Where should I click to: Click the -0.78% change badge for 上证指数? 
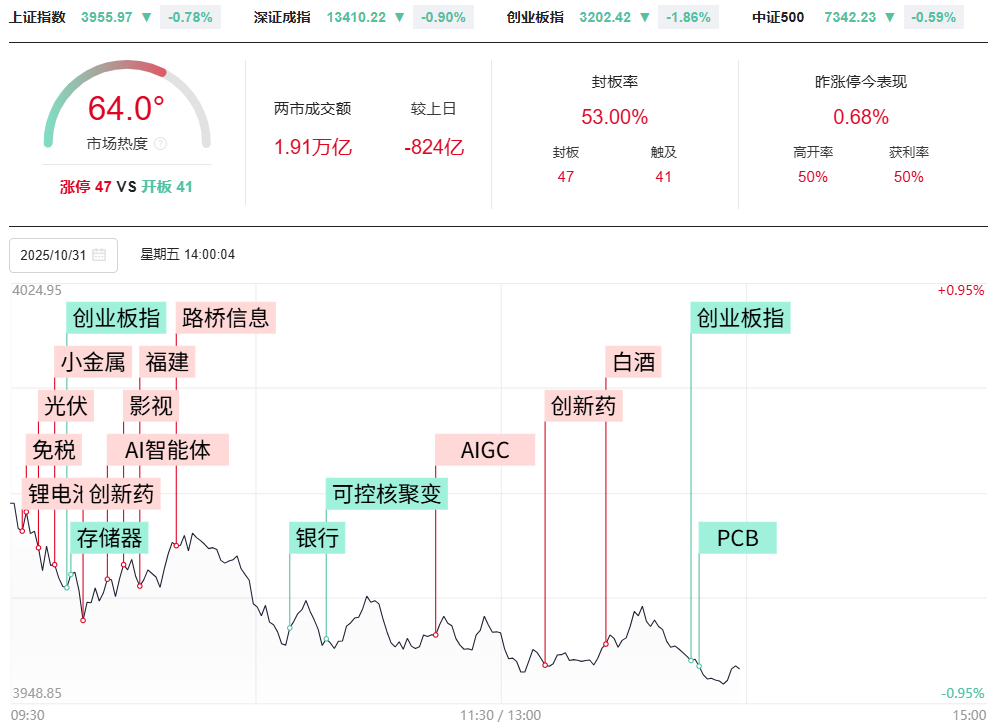point(189,17)
